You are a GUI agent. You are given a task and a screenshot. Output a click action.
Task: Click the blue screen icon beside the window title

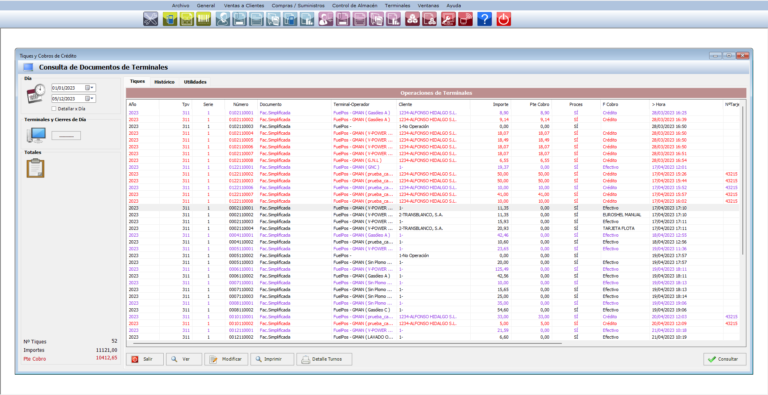[28, 67]
